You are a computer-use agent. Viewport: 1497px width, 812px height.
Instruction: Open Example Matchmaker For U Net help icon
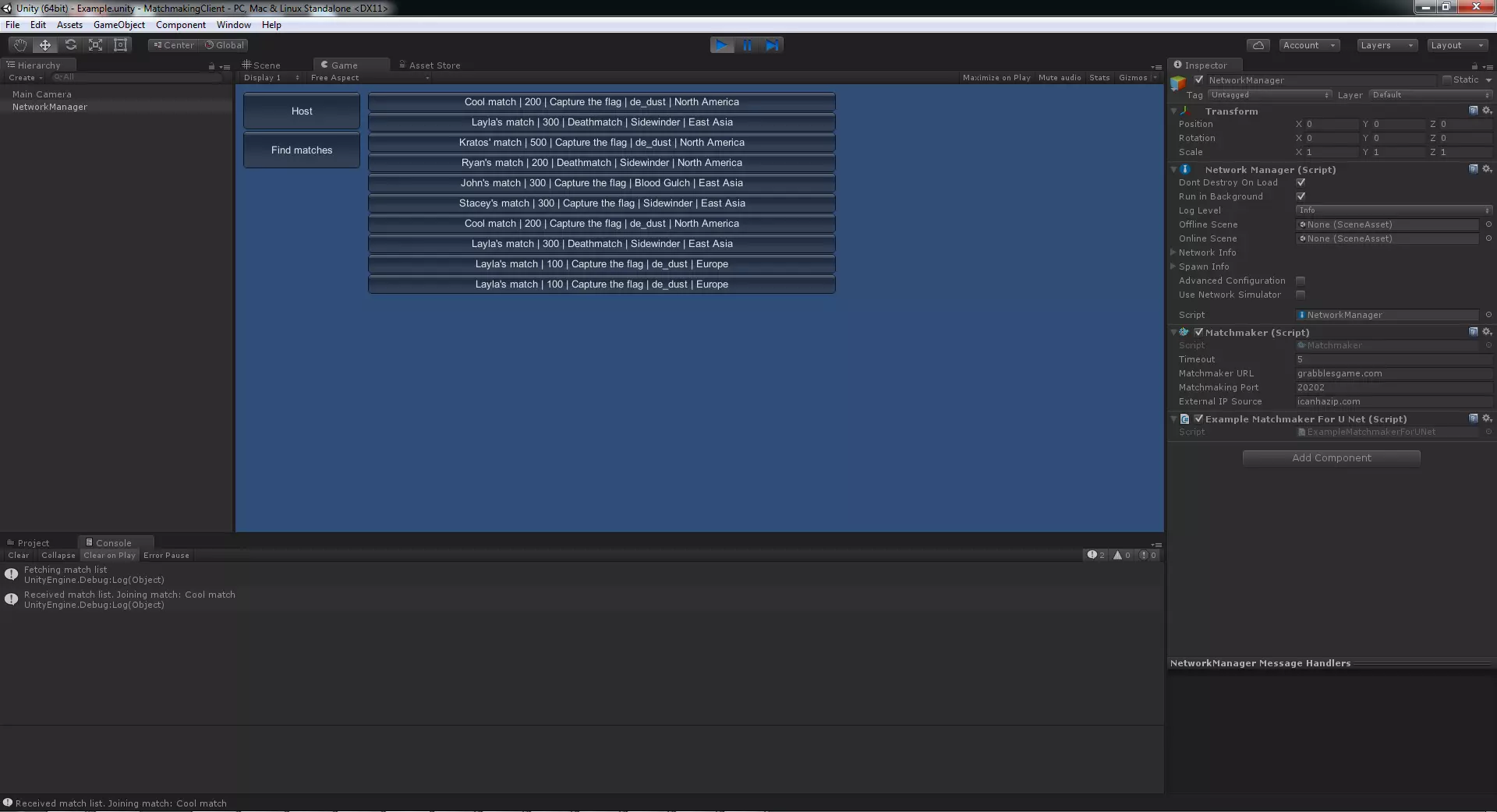1473,418
